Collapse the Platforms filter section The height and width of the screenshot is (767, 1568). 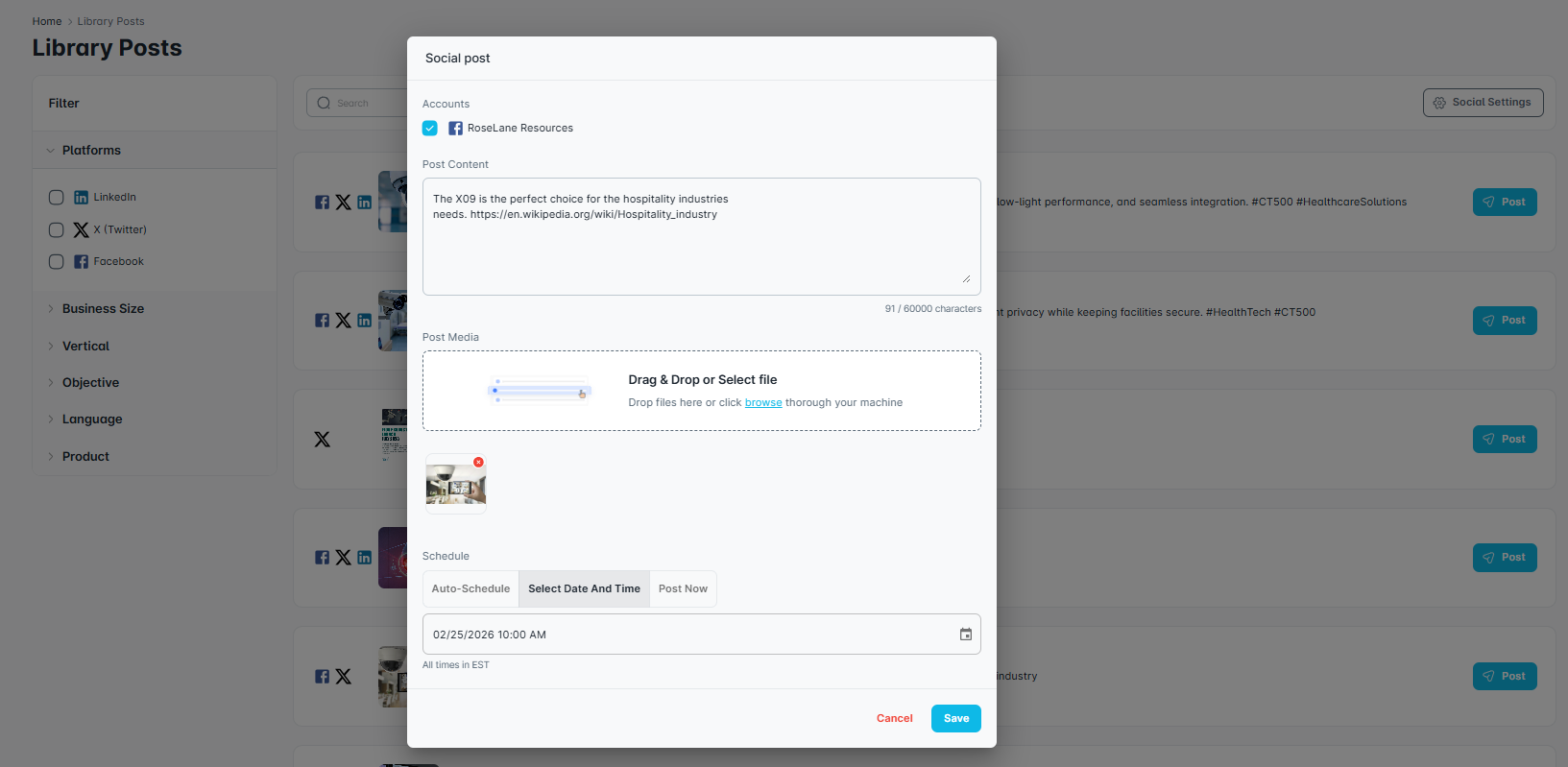tap(51, 151)
